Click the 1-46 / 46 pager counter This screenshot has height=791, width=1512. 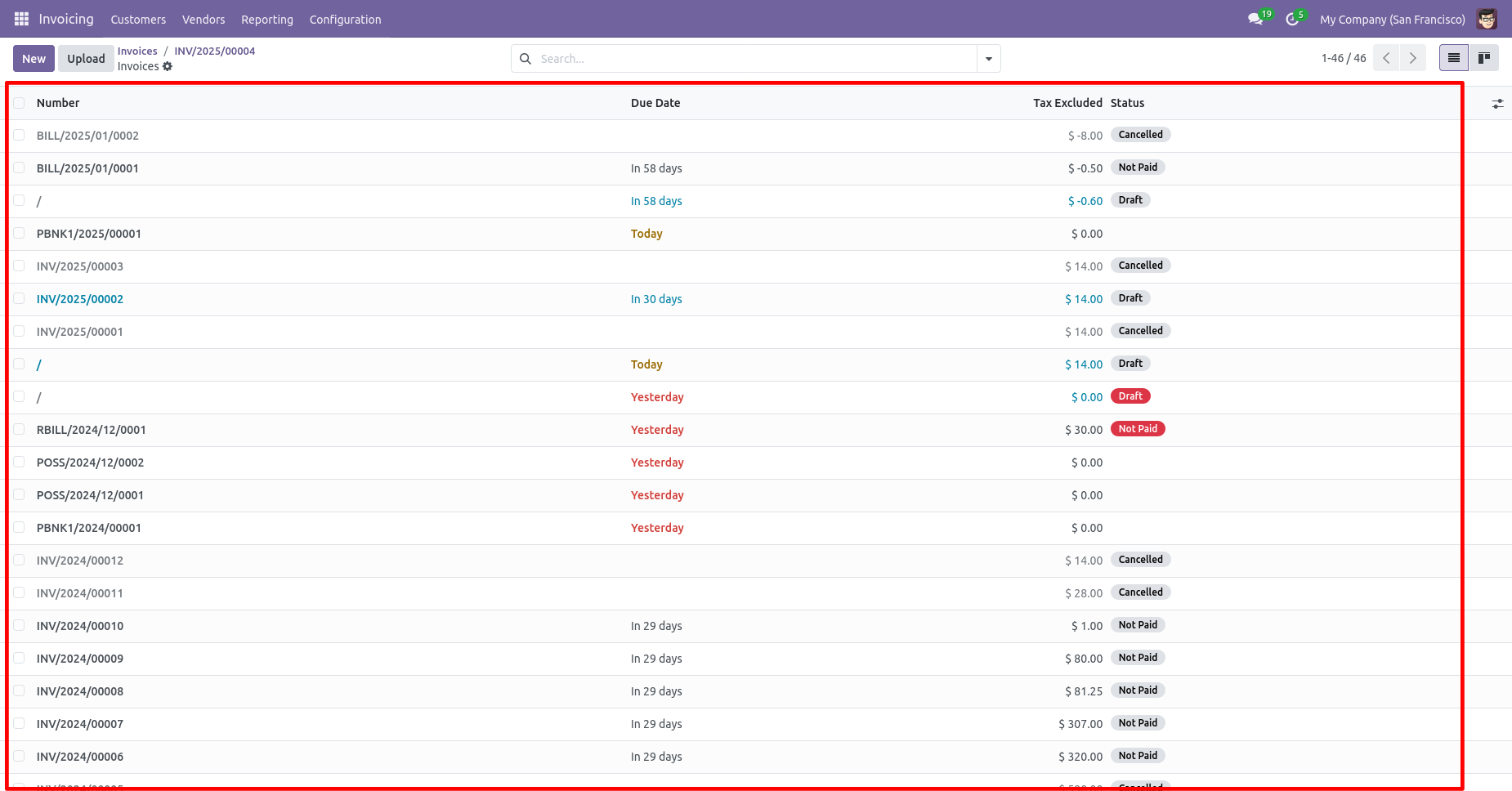(x=1344, y=58)
